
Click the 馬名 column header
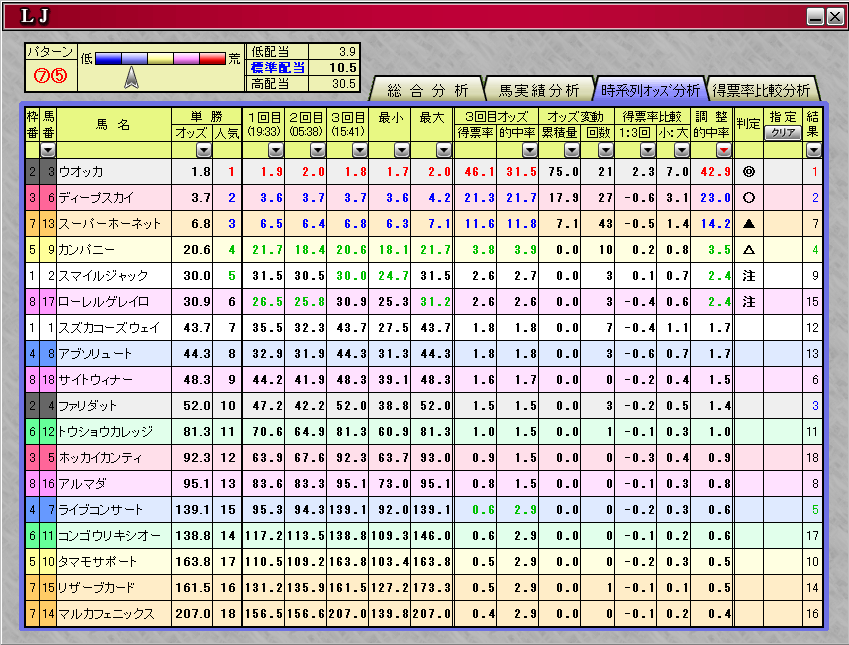[114, 125]
